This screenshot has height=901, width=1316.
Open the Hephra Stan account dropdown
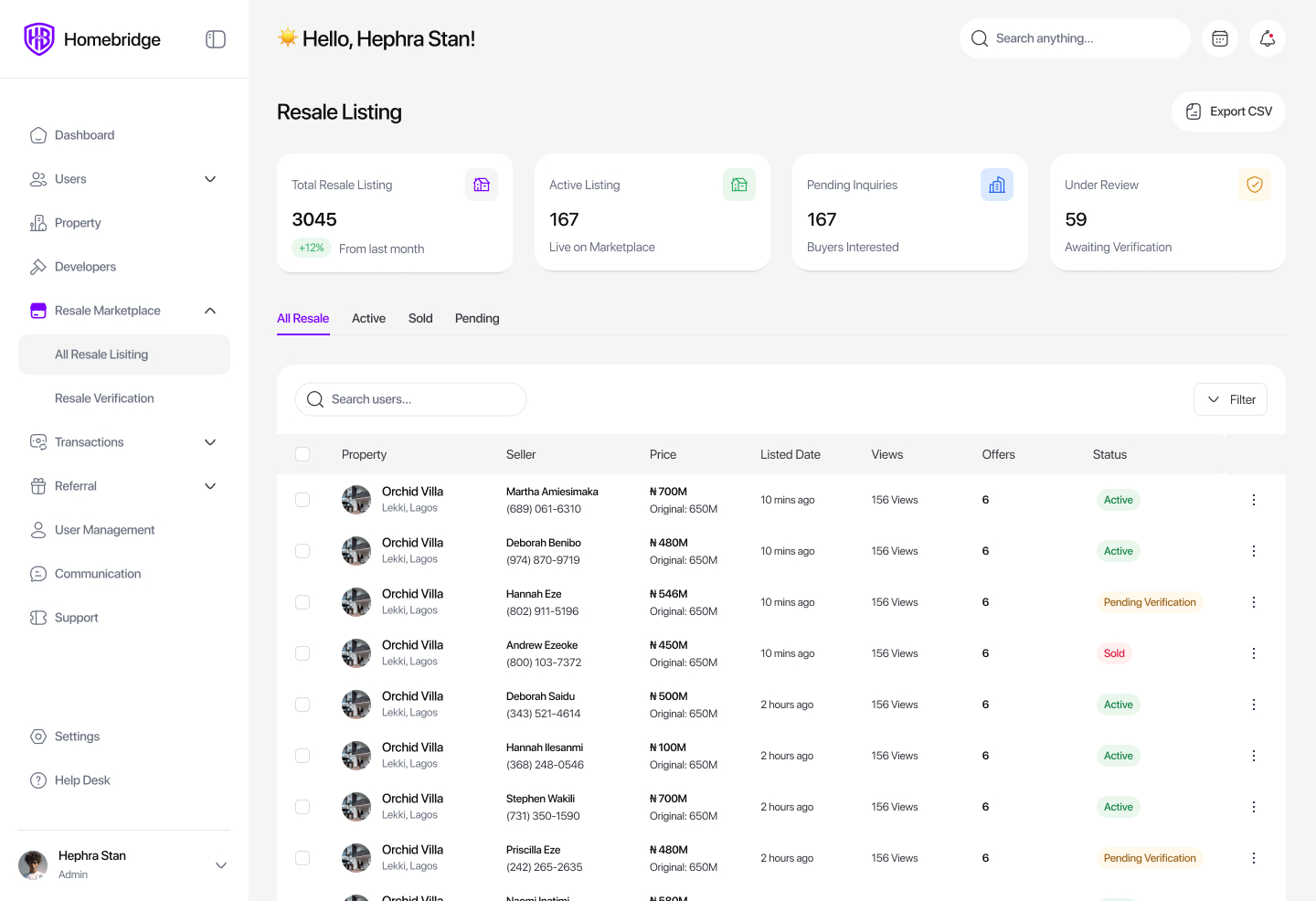click(x=221, y=865)
